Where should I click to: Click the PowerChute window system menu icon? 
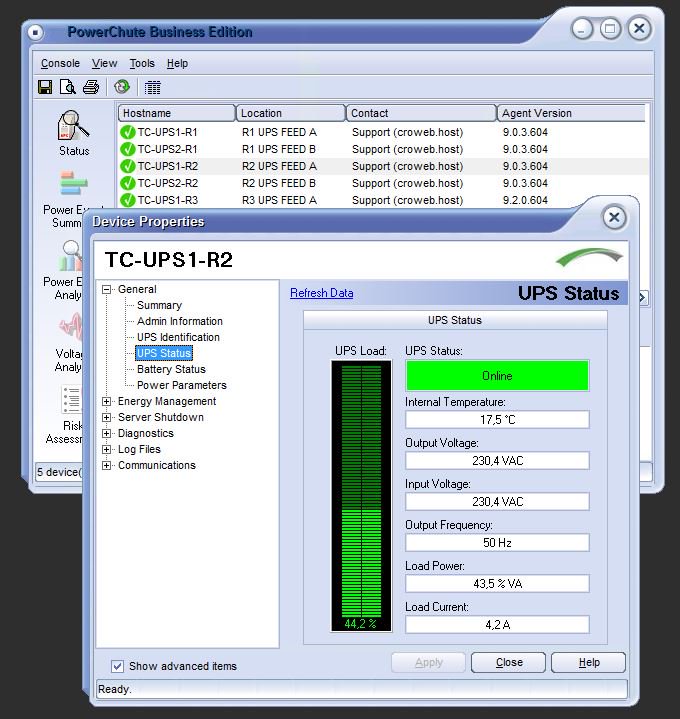pyautogui.click(x=35, y=32)
